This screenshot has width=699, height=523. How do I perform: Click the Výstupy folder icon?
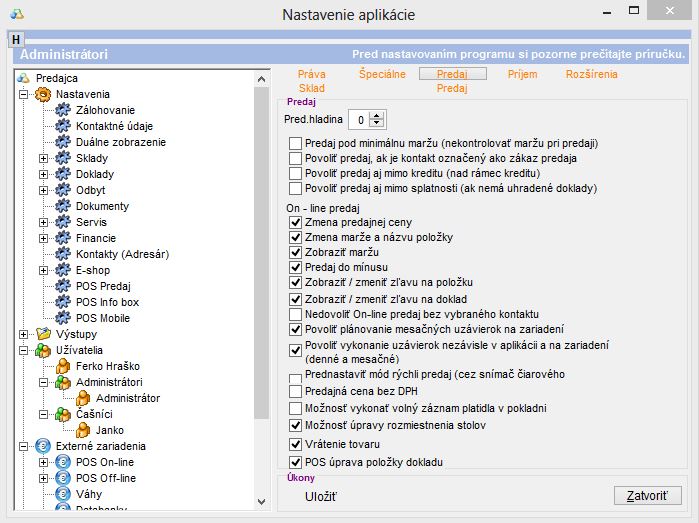[x=43, y=334]
